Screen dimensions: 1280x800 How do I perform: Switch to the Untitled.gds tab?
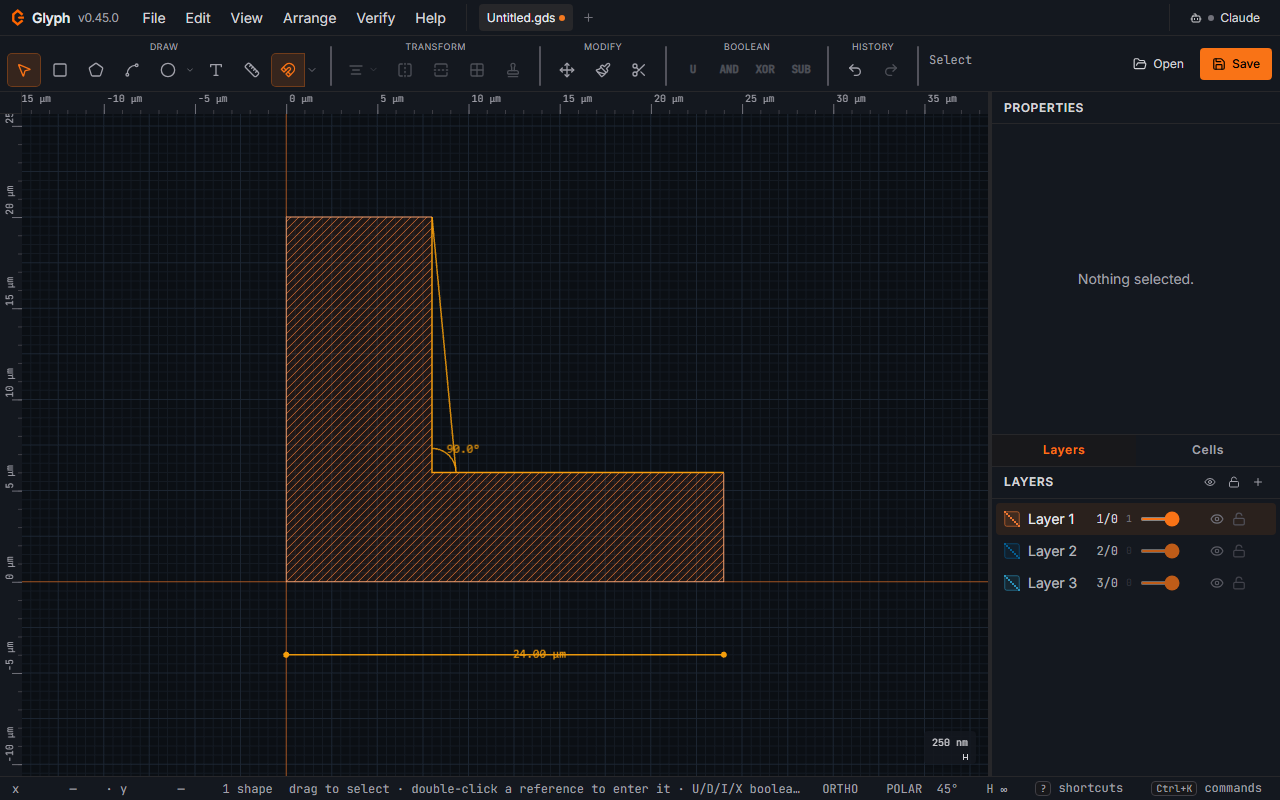(525, 18)
